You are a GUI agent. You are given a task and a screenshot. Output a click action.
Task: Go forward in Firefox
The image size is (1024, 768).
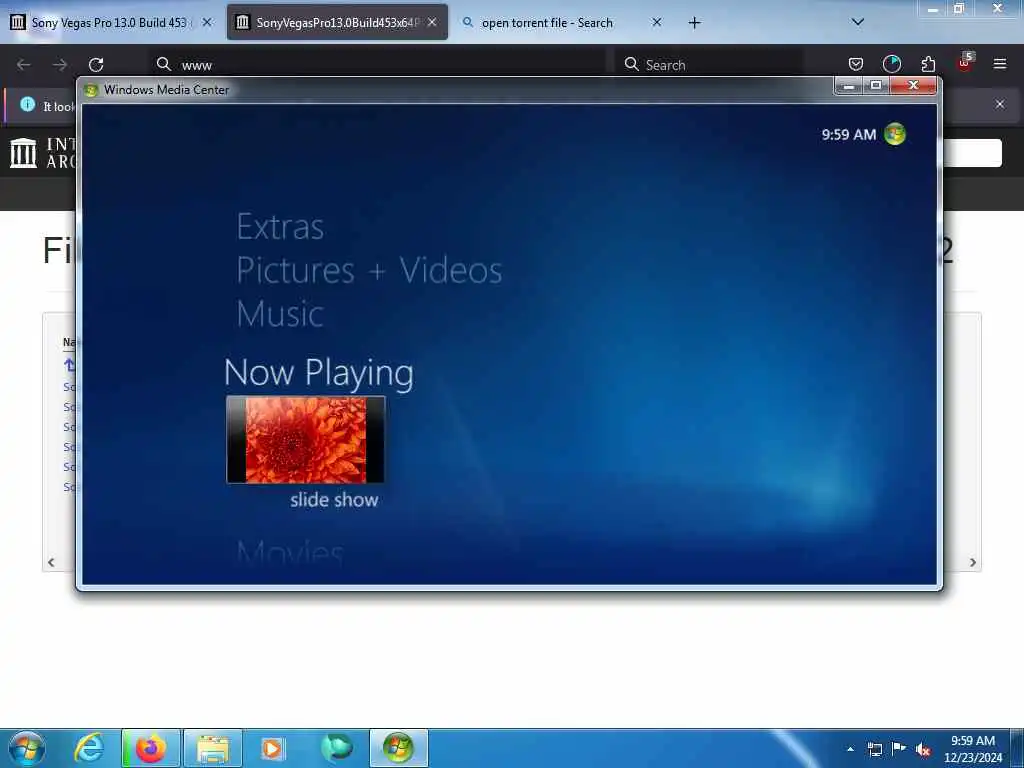point(60,65)
